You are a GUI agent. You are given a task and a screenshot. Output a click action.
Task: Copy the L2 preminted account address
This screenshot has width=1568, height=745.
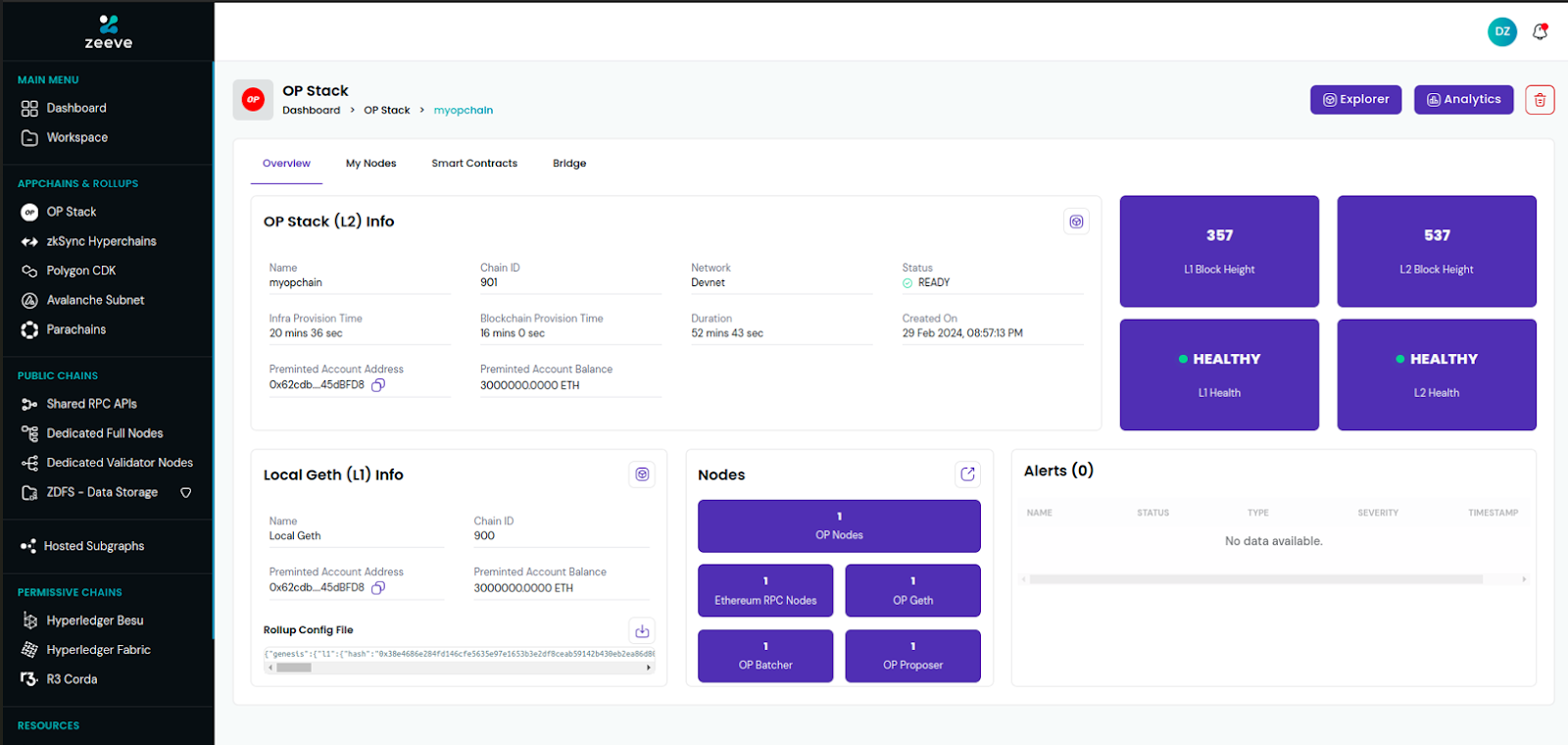click(x=378, y=385)
